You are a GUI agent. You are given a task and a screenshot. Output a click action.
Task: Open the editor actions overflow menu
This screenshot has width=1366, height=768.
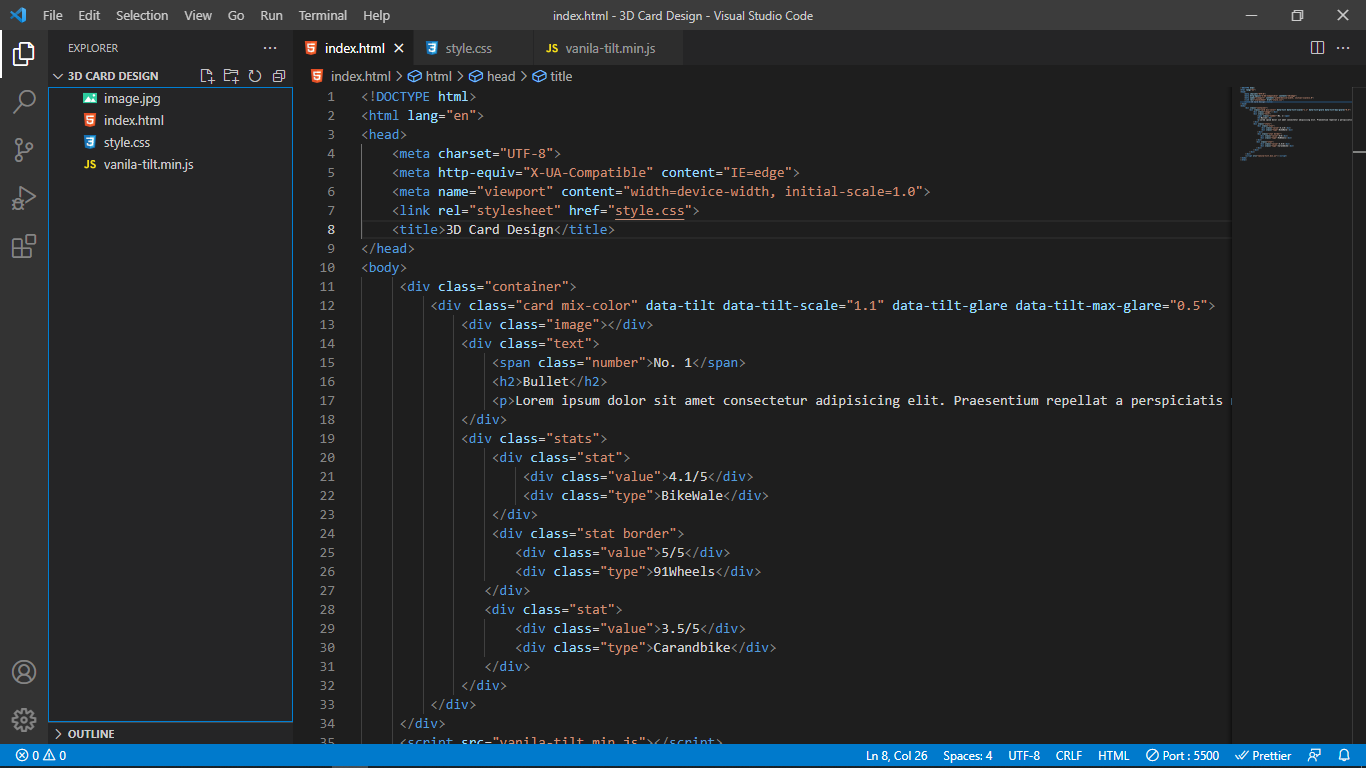tap(1343, 47)
